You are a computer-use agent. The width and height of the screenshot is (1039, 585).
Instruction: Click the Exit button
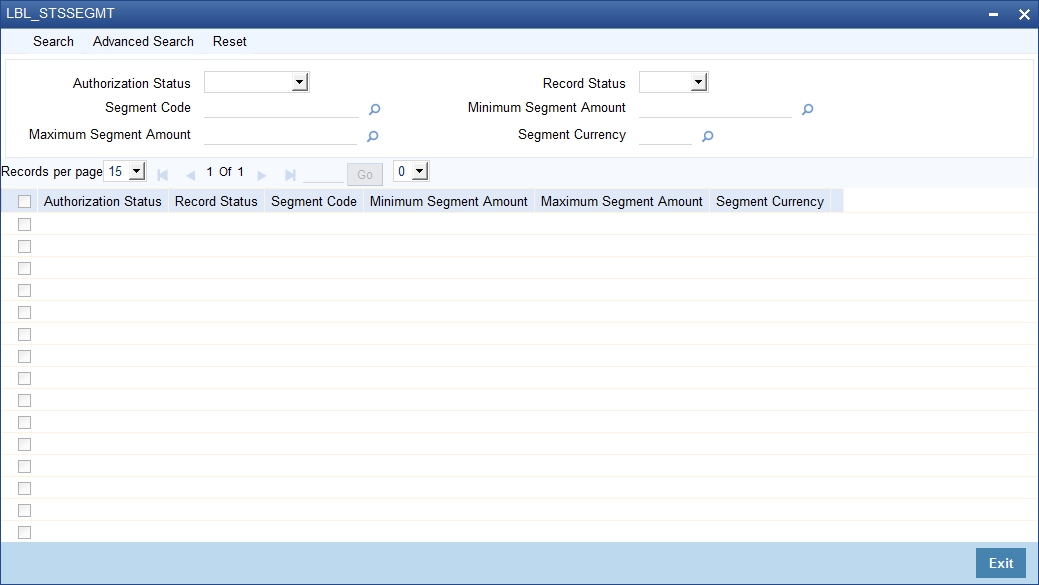(1001, 563)
